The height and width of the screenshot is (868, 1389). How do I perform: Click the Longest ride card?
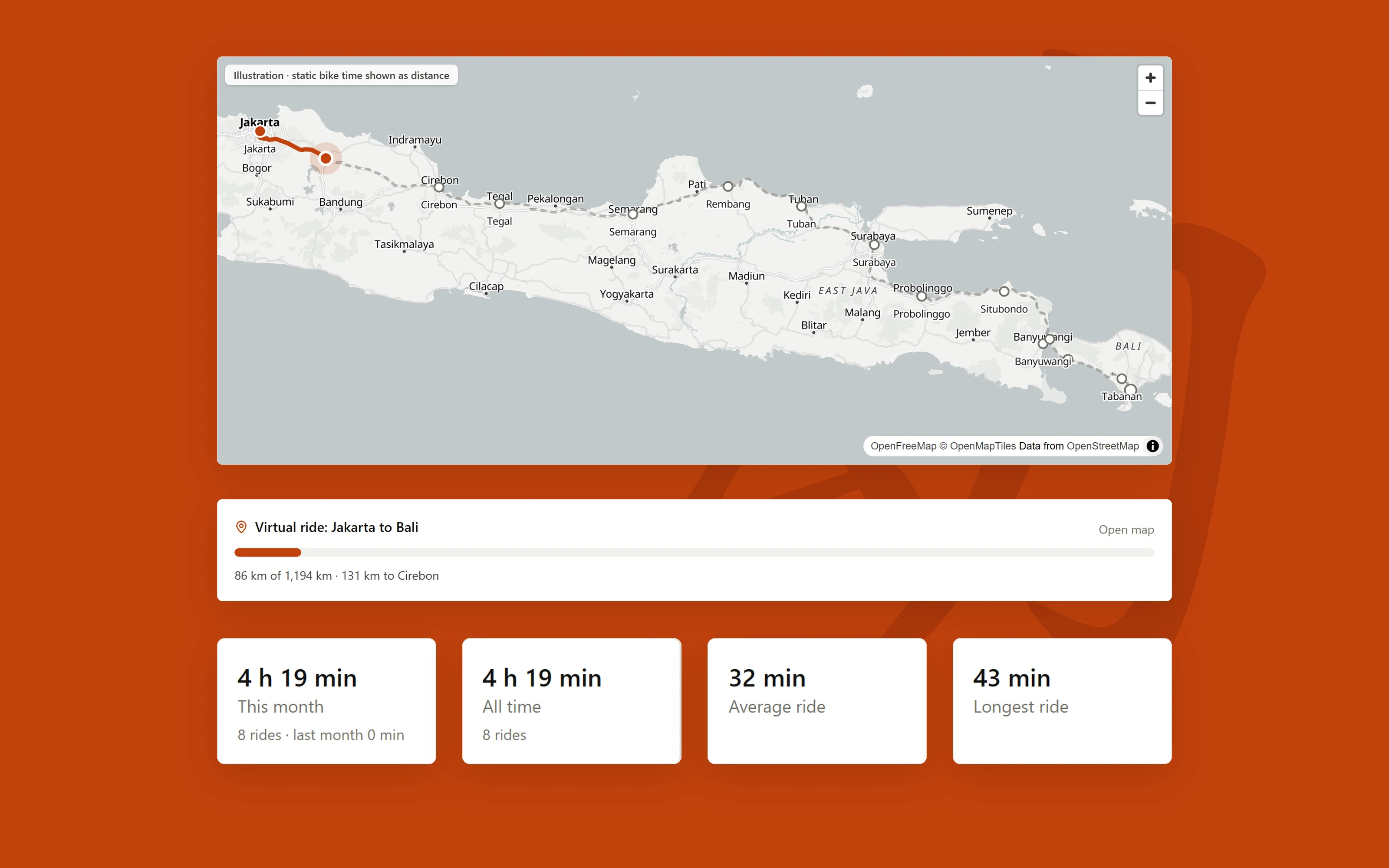pyautogui.click(x=1062, y=701)
